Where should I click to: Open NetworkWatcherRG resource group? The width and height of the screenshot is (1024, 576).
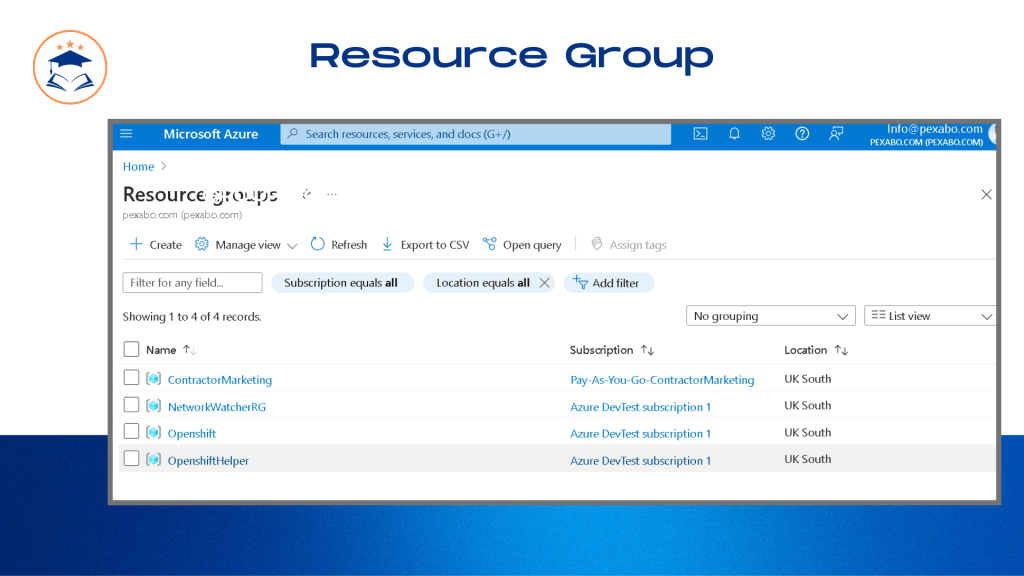click(217, 407)
